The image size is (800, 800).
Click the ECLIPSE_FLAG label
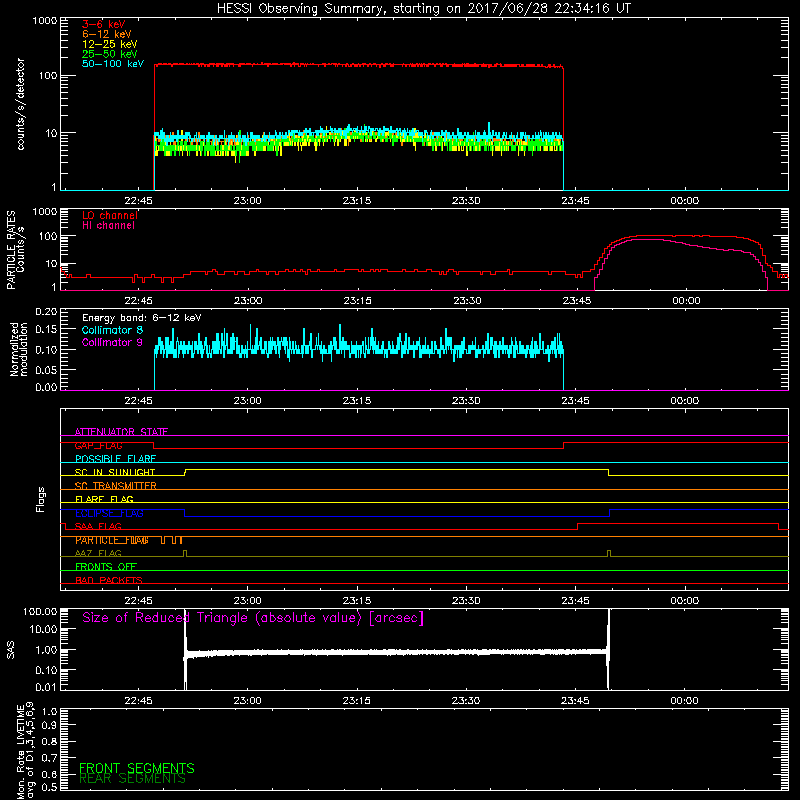[x=109, y=513]
